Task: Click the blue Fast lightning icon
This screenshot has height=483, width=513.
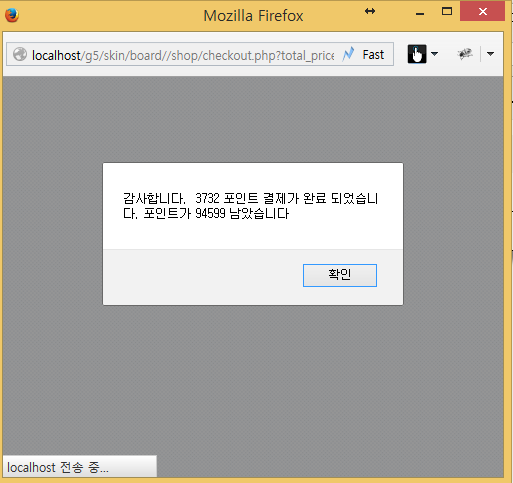Action: pyautogui.click(x=349, y=54)
